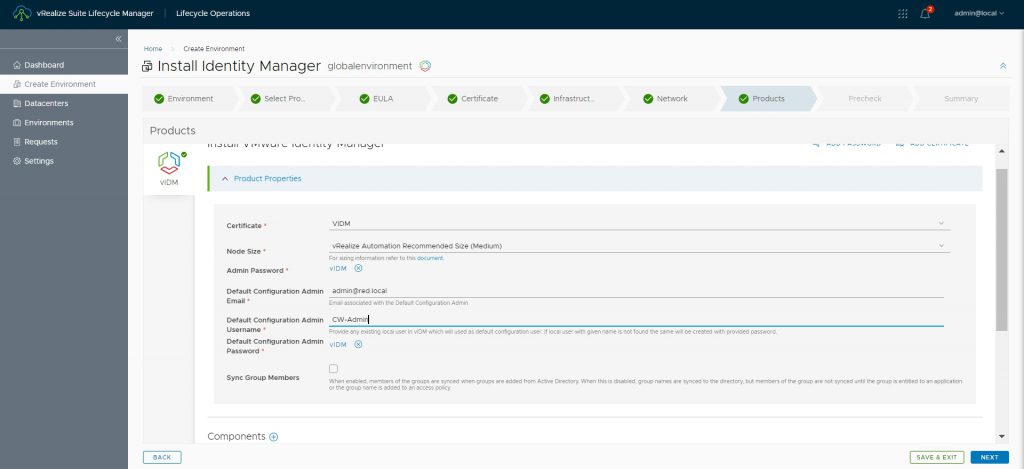1024x469 pixels.
Task: Go to Infrastructure wizard step
Action: 574,99
